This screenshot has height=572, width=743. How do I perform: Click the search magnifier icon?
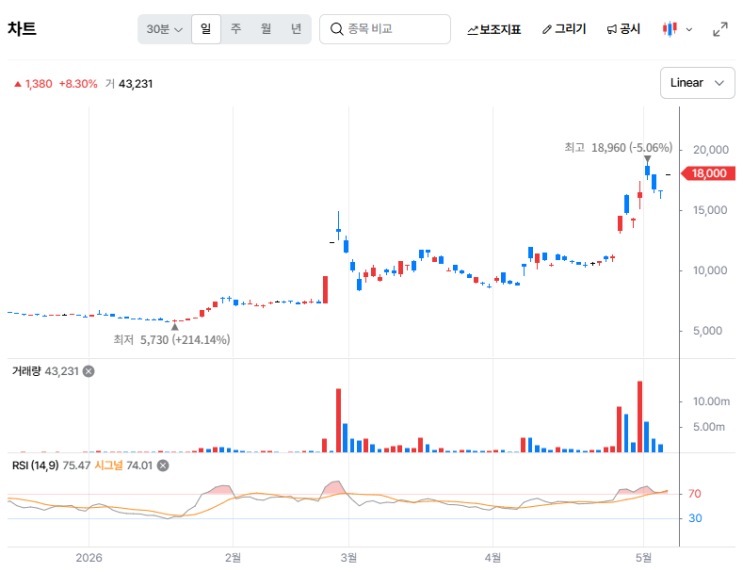tap(336, 29)
